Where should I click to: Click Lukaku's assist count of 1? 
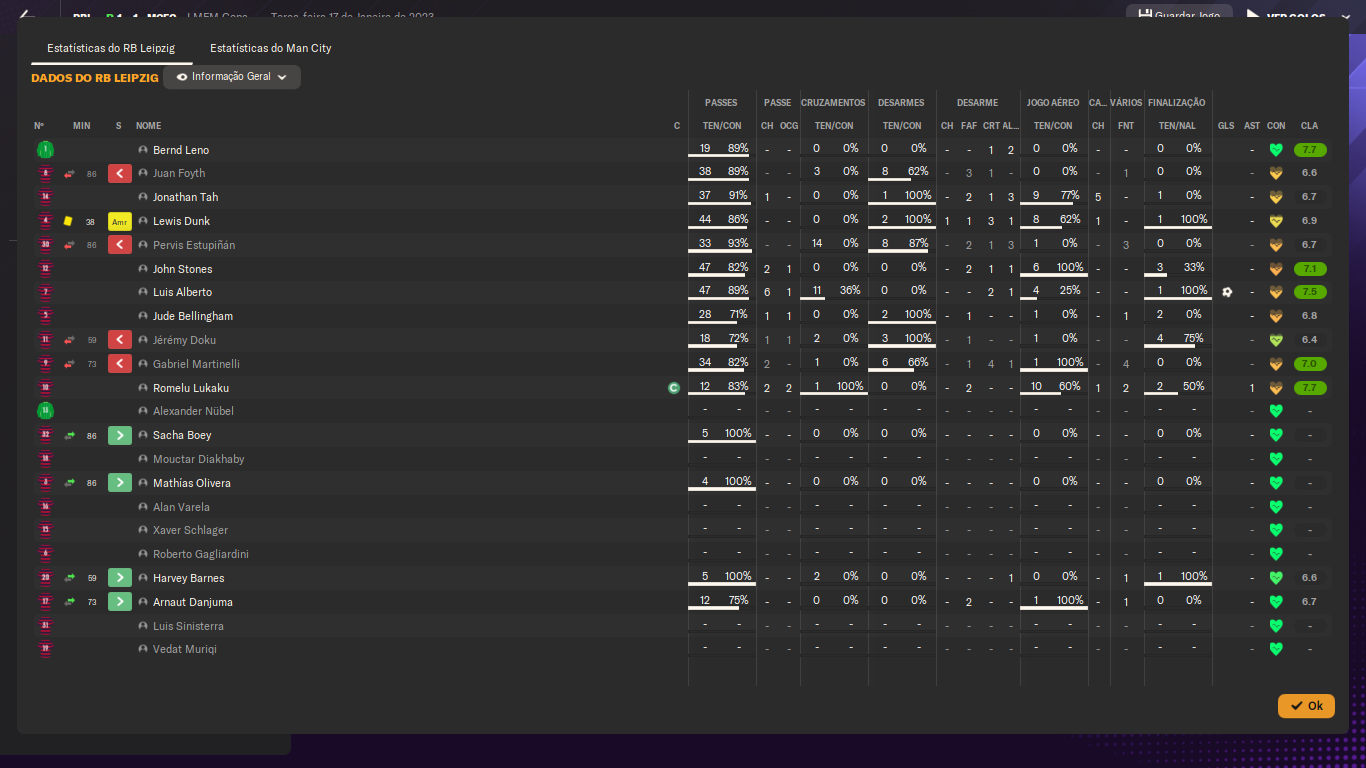(x=1252, y=388)
